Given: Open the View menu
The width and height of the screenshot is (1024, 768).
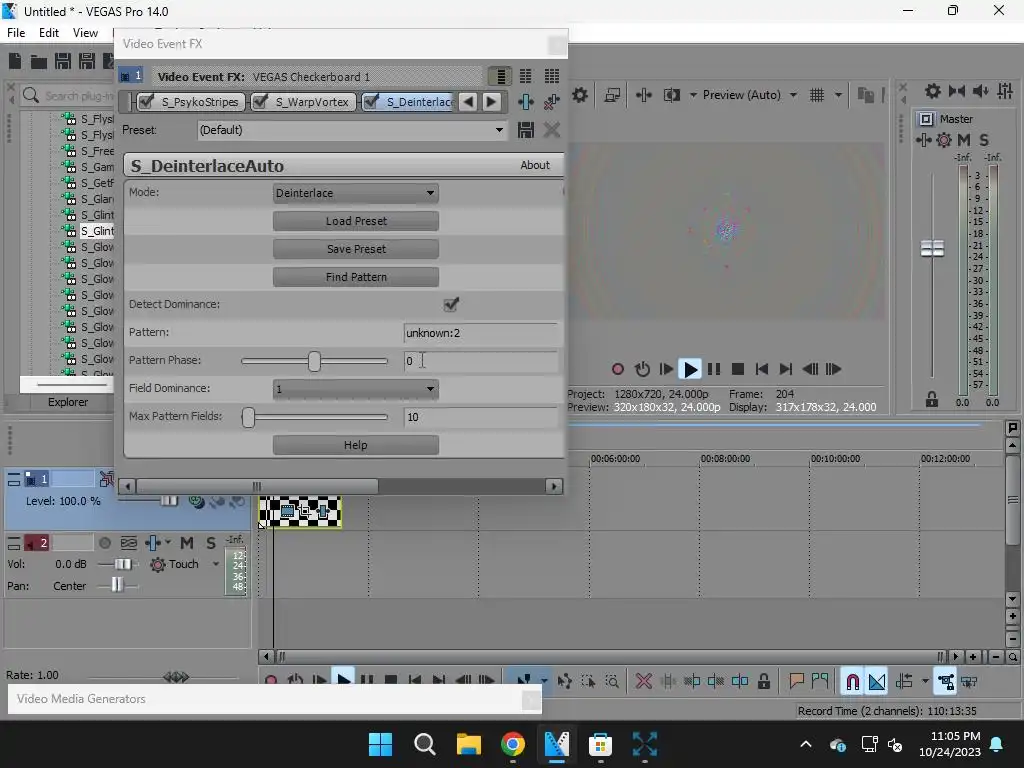Looking at the screenshot, I should pyautogui.click(x=86, y=33).
